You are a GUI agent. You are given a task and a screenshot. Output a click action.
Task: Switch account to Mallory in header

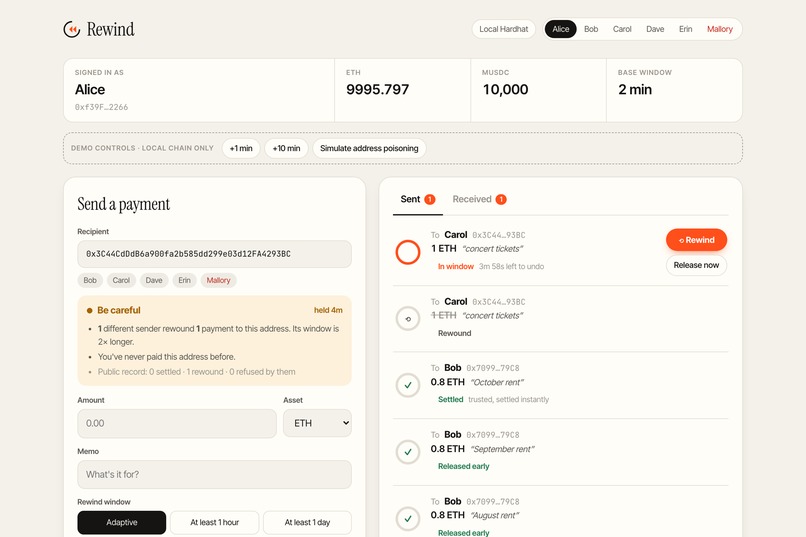tap(720, 29)
